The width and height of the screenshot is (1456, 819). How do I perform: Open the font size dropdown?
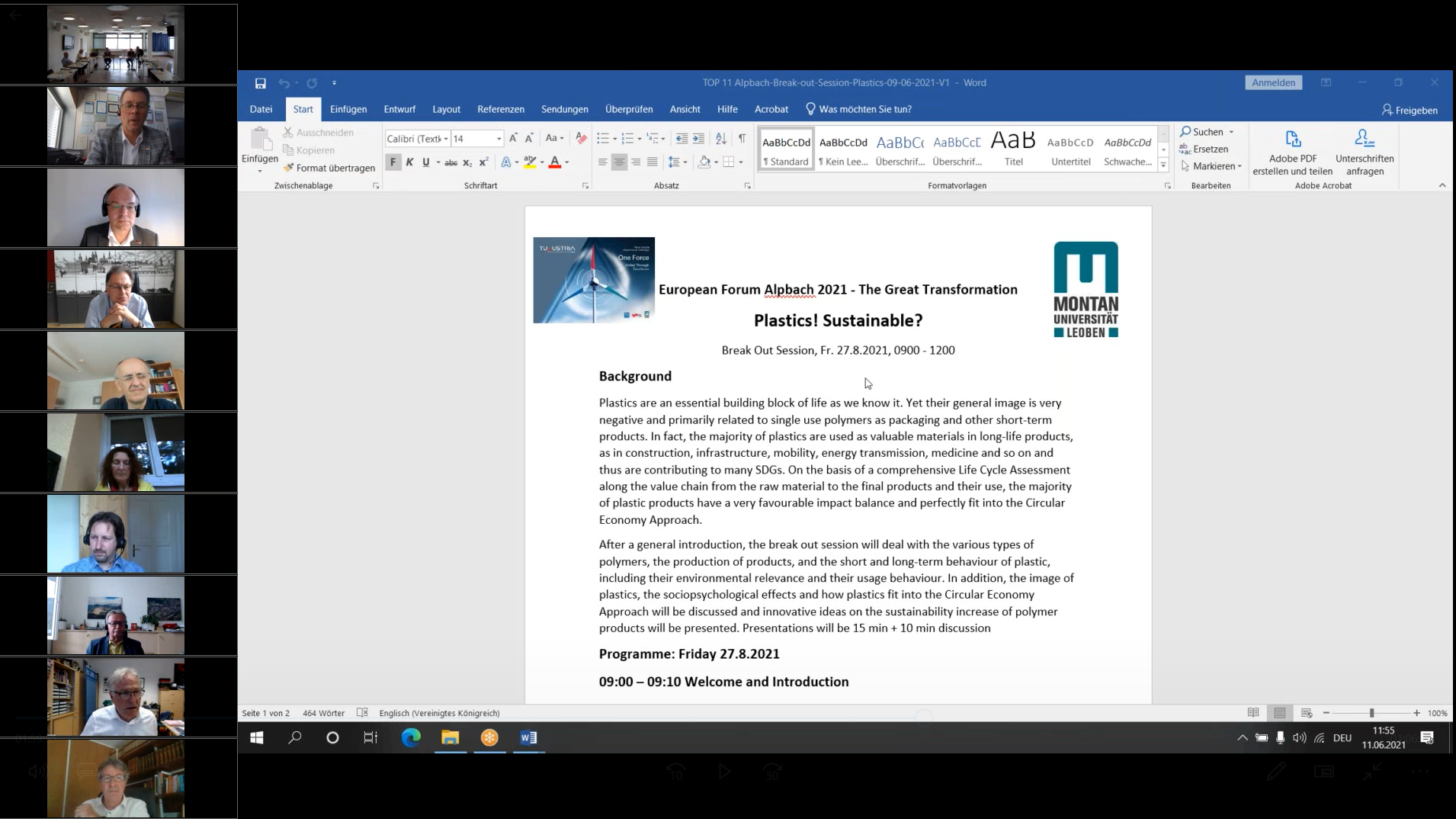pos(499,139)
